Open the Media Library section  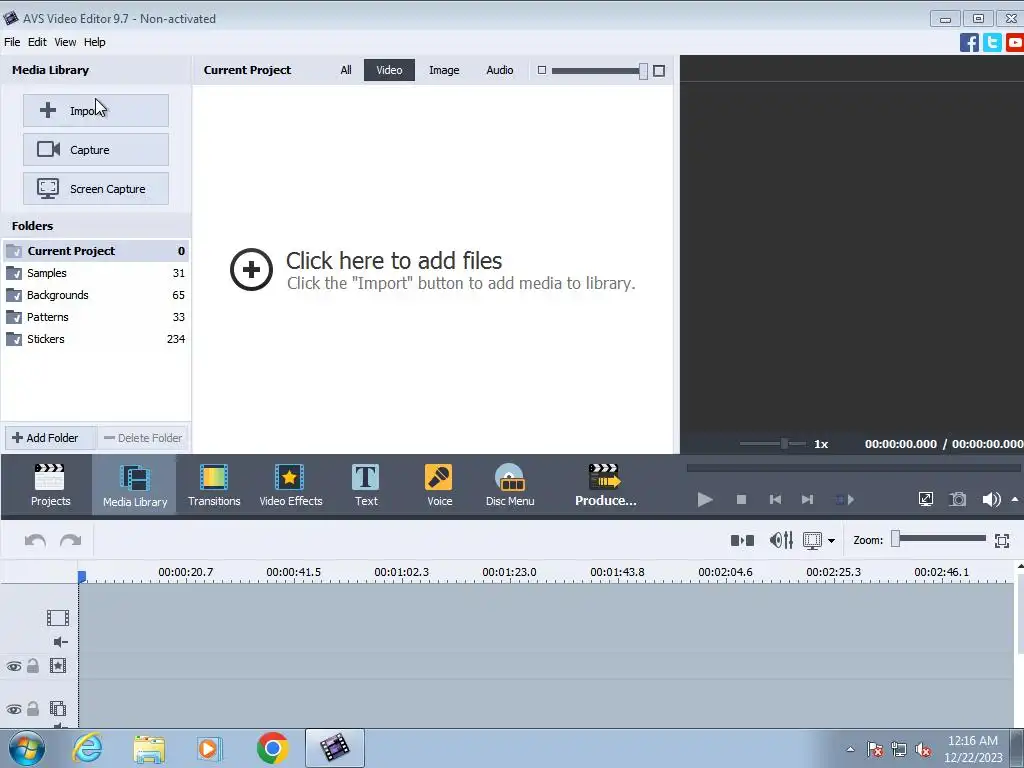tap(135, 485)
